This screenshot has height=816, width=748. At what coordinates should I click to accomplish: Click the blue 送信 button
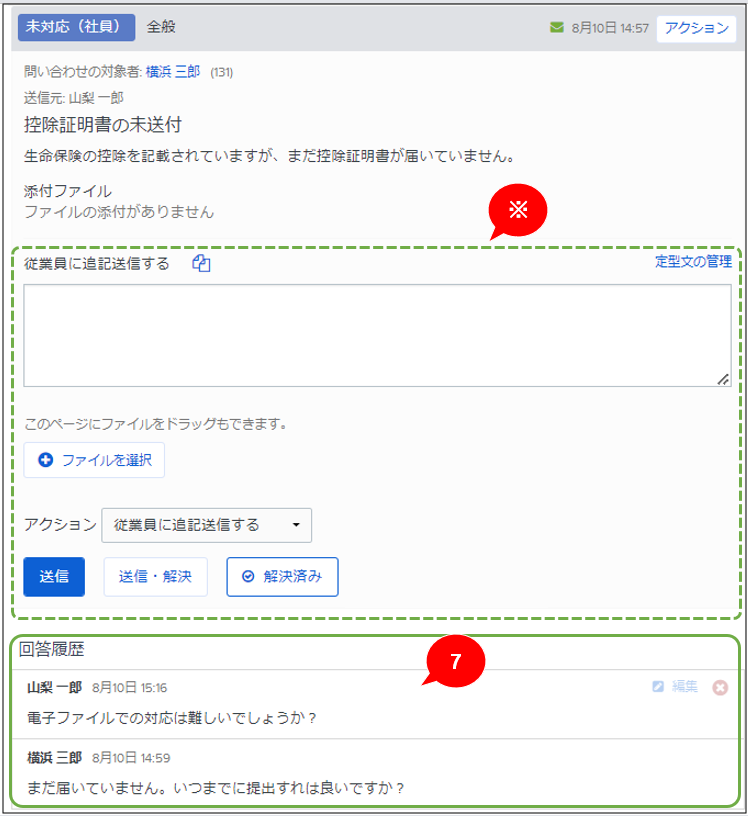[54, 577]
